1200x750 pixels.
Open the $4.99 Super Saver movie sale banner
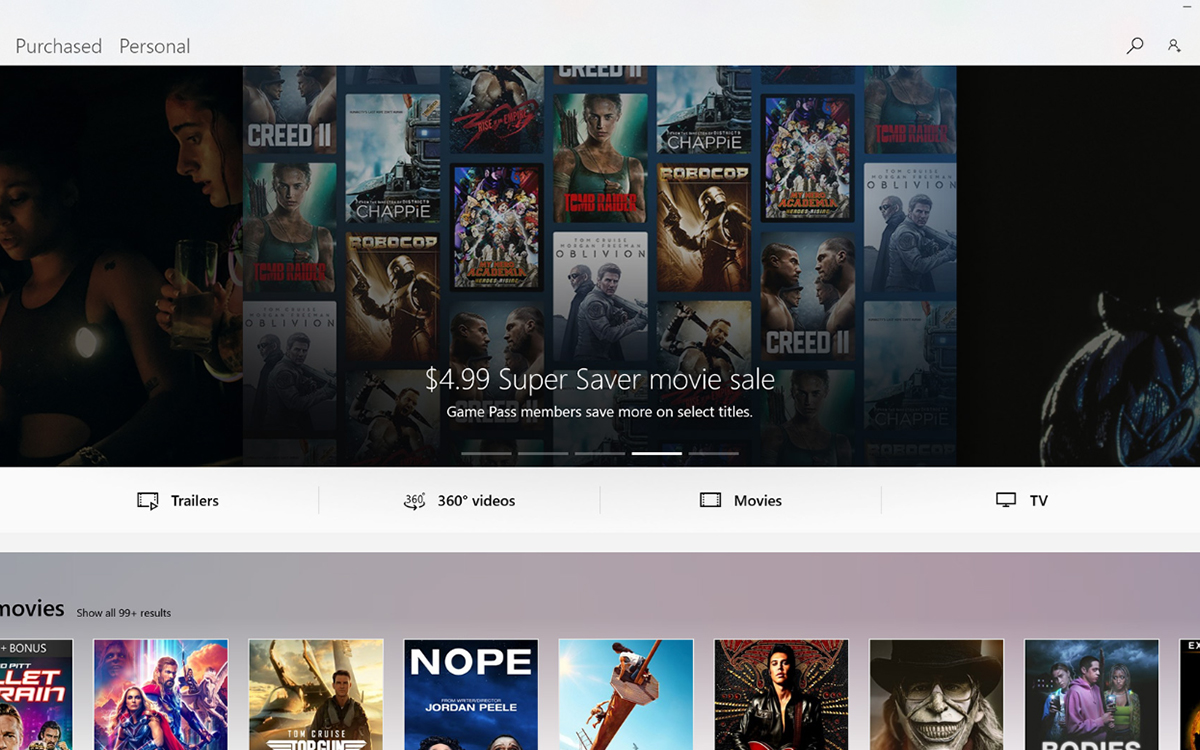point(600,265)
